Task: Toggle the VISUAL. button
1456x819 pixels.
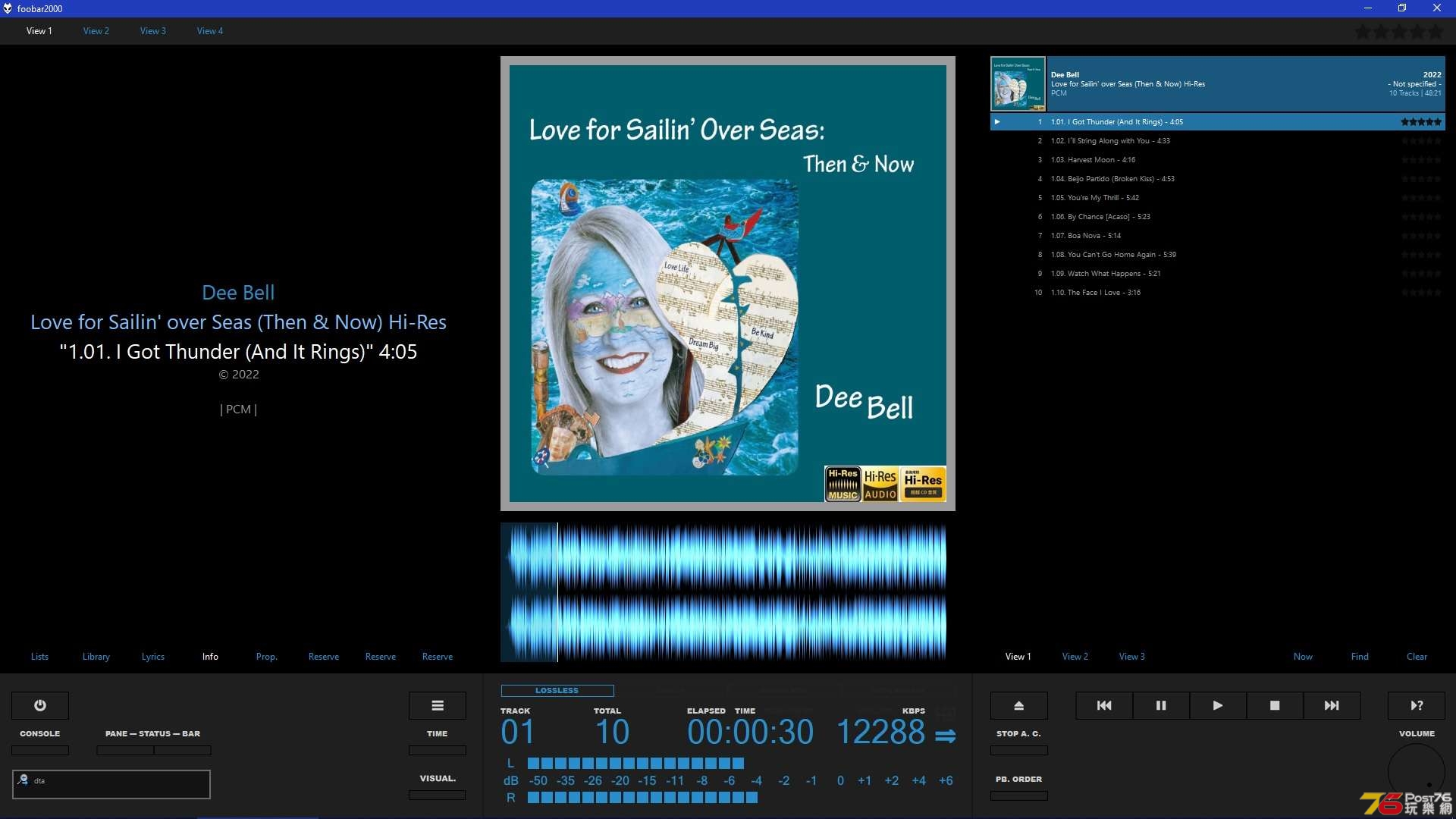Action: [x=438, y=795]
